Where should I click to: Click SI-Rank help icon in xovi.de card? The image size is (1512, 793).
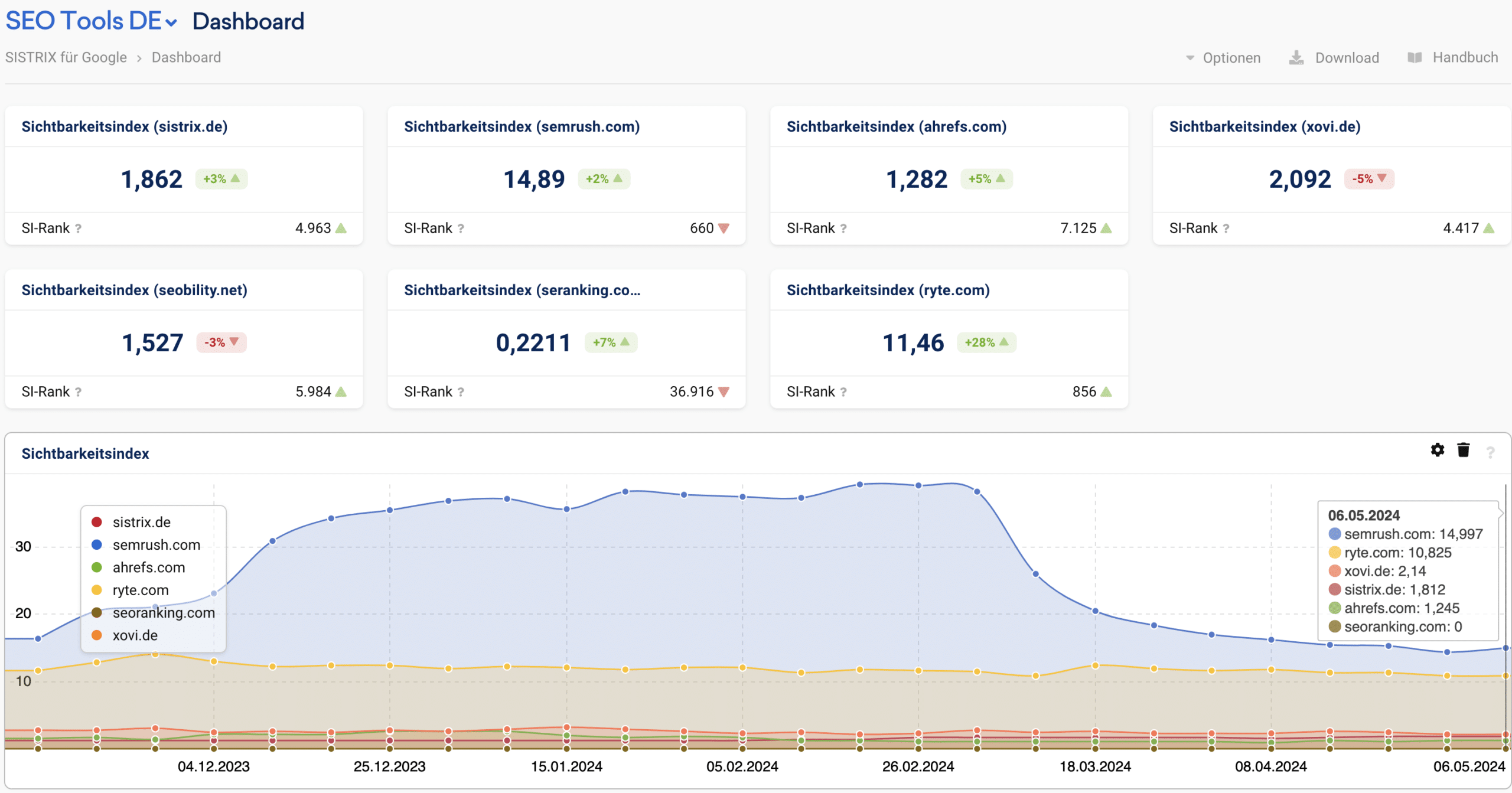[x=1226, y=229]
